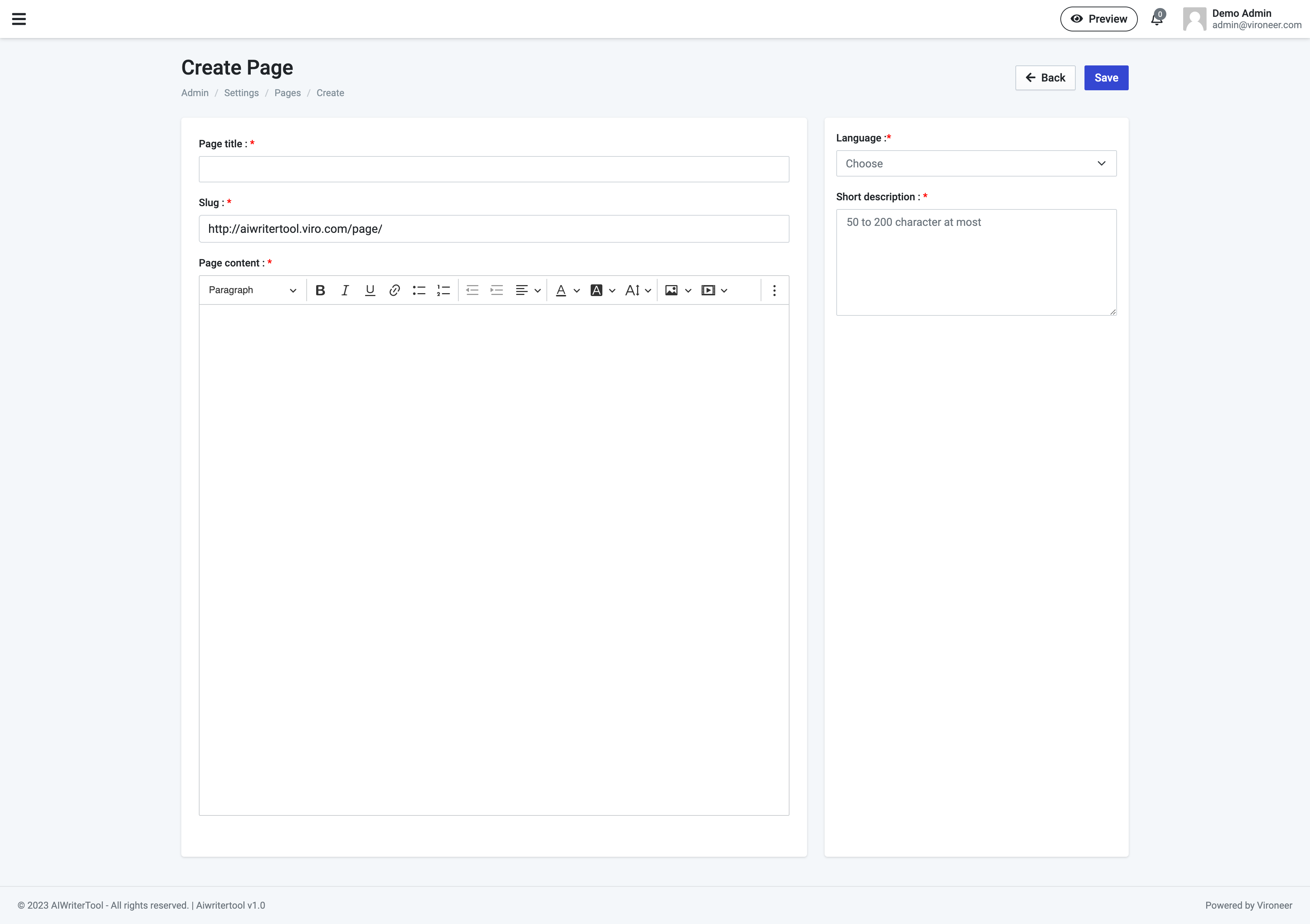Viewport: 1310px width, 924px height.
Task: Toggle bold formatting in editor toolbar
Action: coord(320,290)
